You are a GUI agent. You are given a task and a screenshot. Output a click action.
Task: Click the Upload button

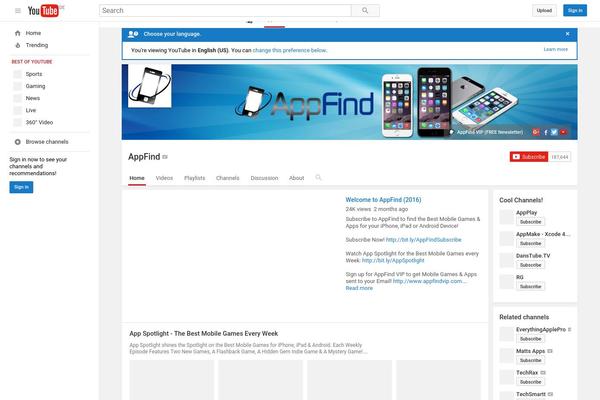[x=544, y=11]
